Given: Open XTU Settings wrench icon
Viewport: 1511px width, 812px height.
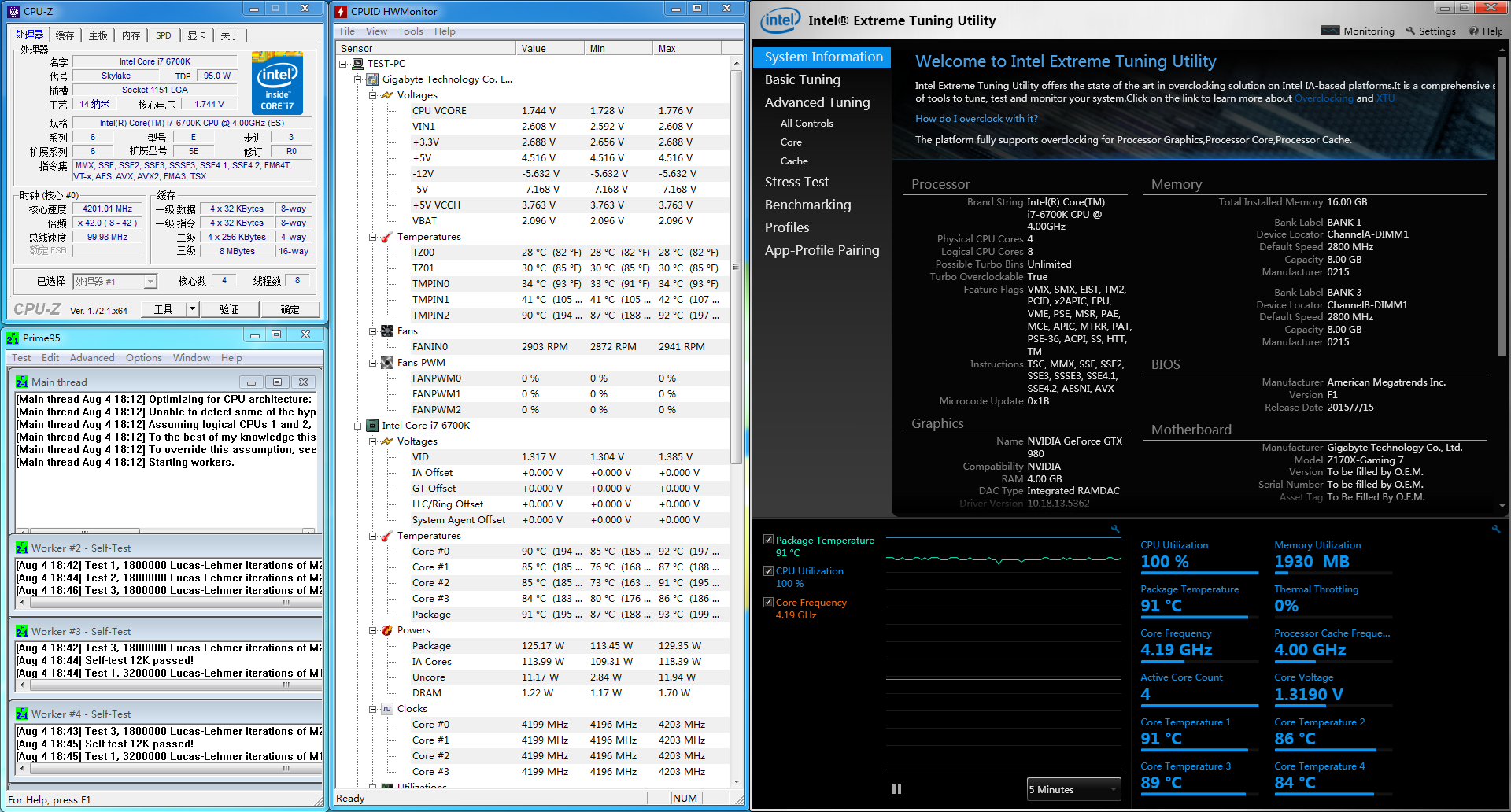Looking at the screenshot, I should pos(1410,31).
